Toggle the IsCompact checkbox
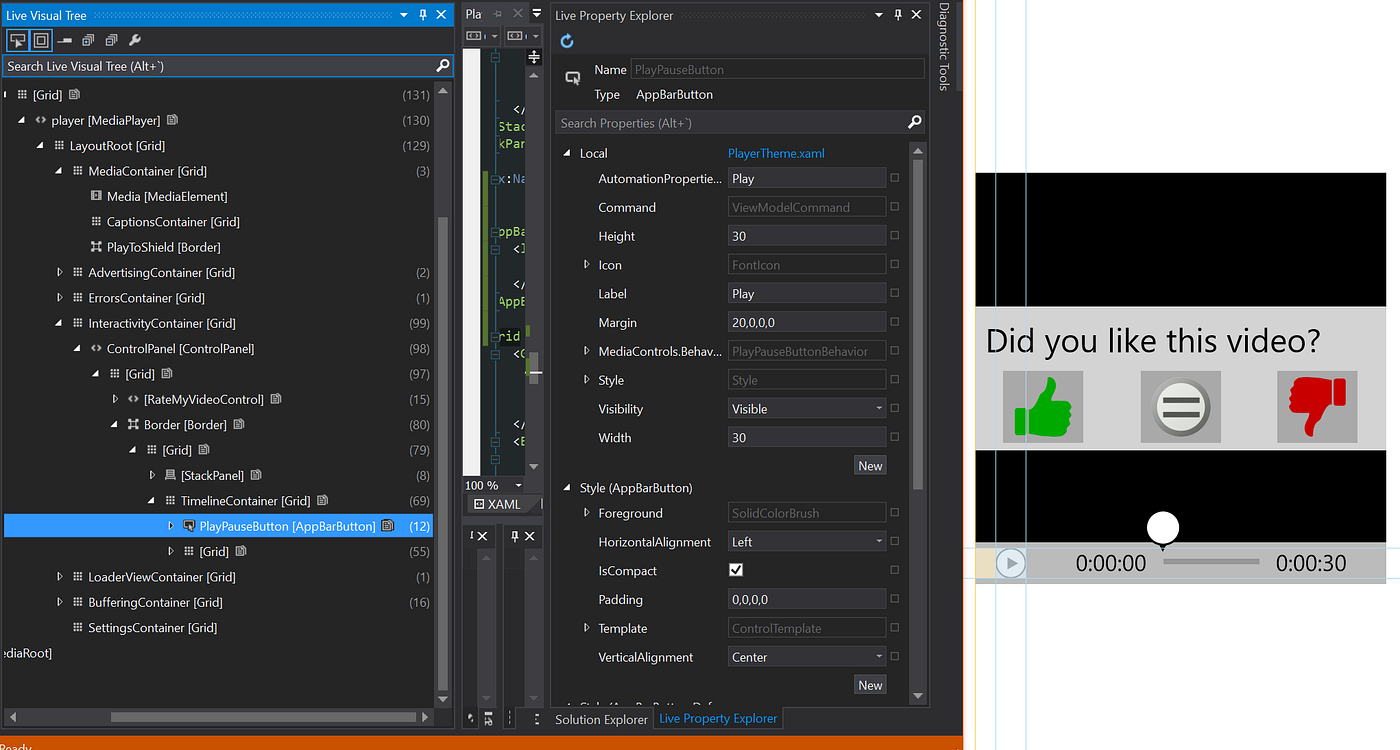 click(x=736, y=570)
